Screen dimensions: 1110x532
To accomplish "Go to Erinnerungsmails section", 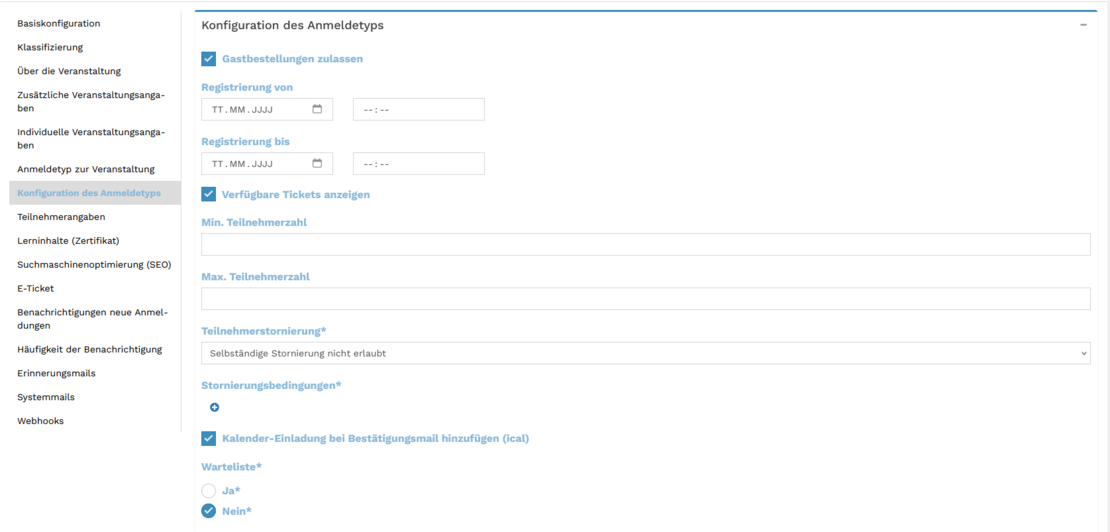I will (57, 373).
